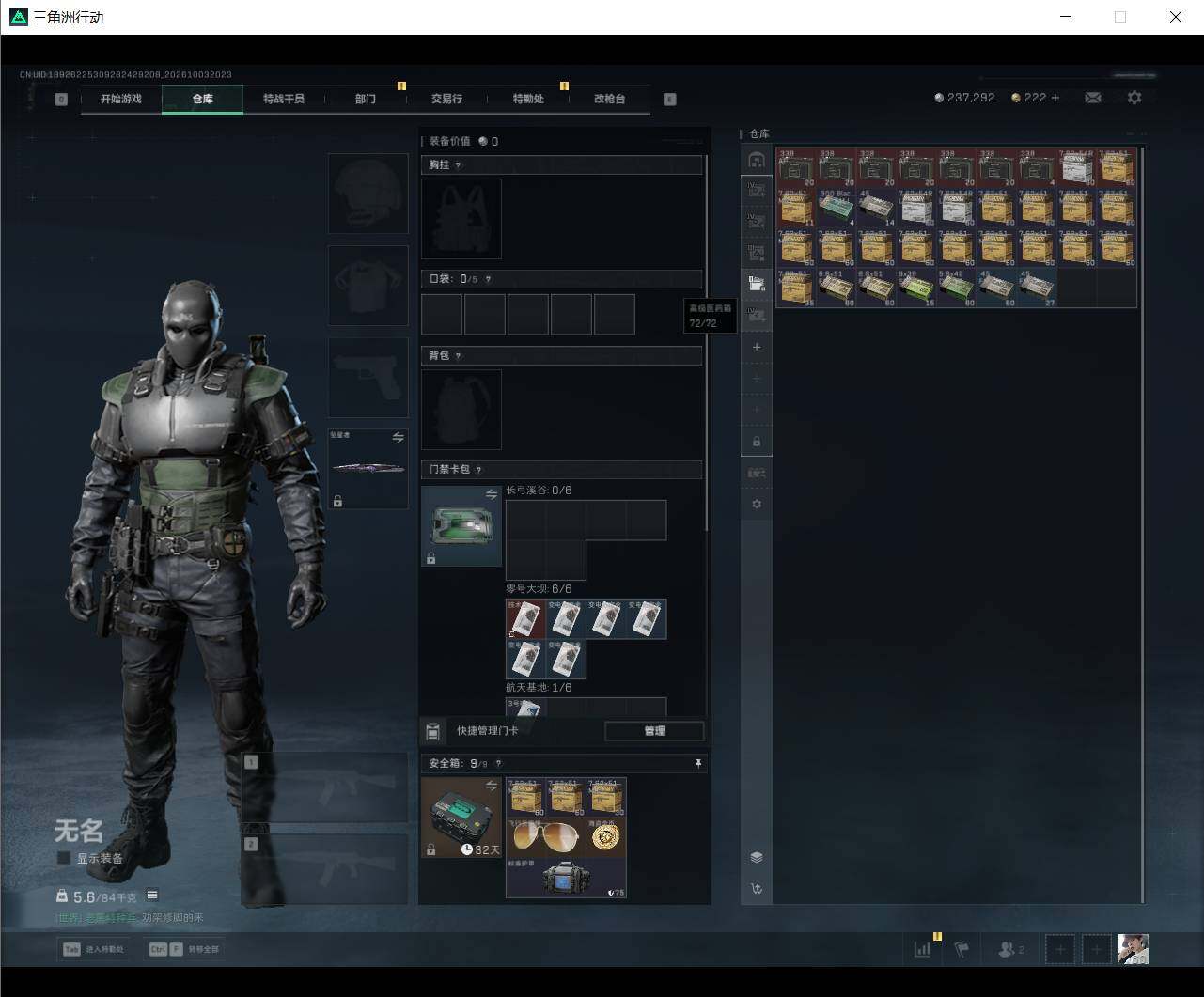Click the padlock slot in warehouse sidebar
The width and height of the screenshot is (1204, 997).
point(757,441)
